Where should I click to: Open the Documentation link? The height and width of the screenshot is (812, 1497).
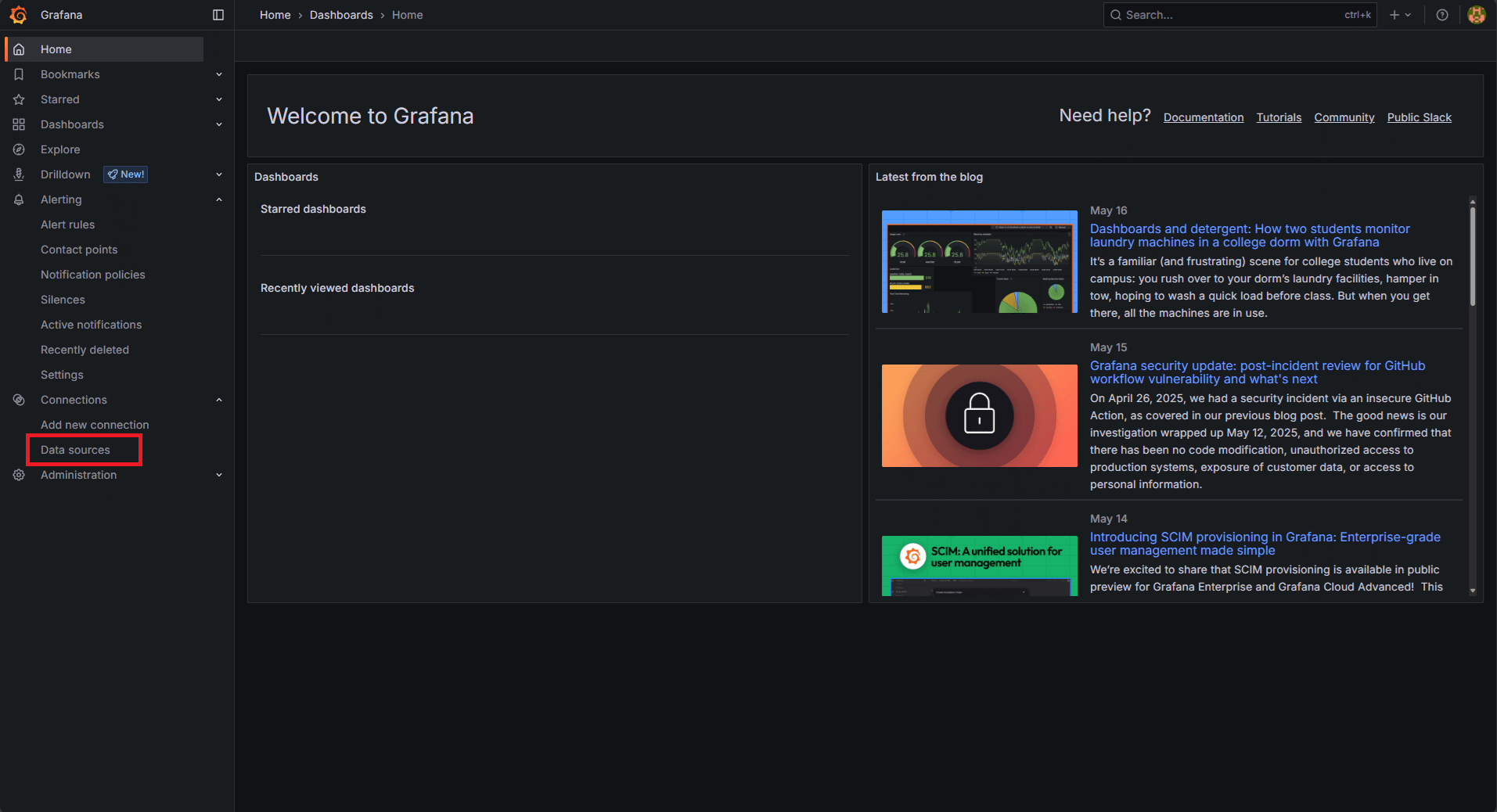[1203, 117]
